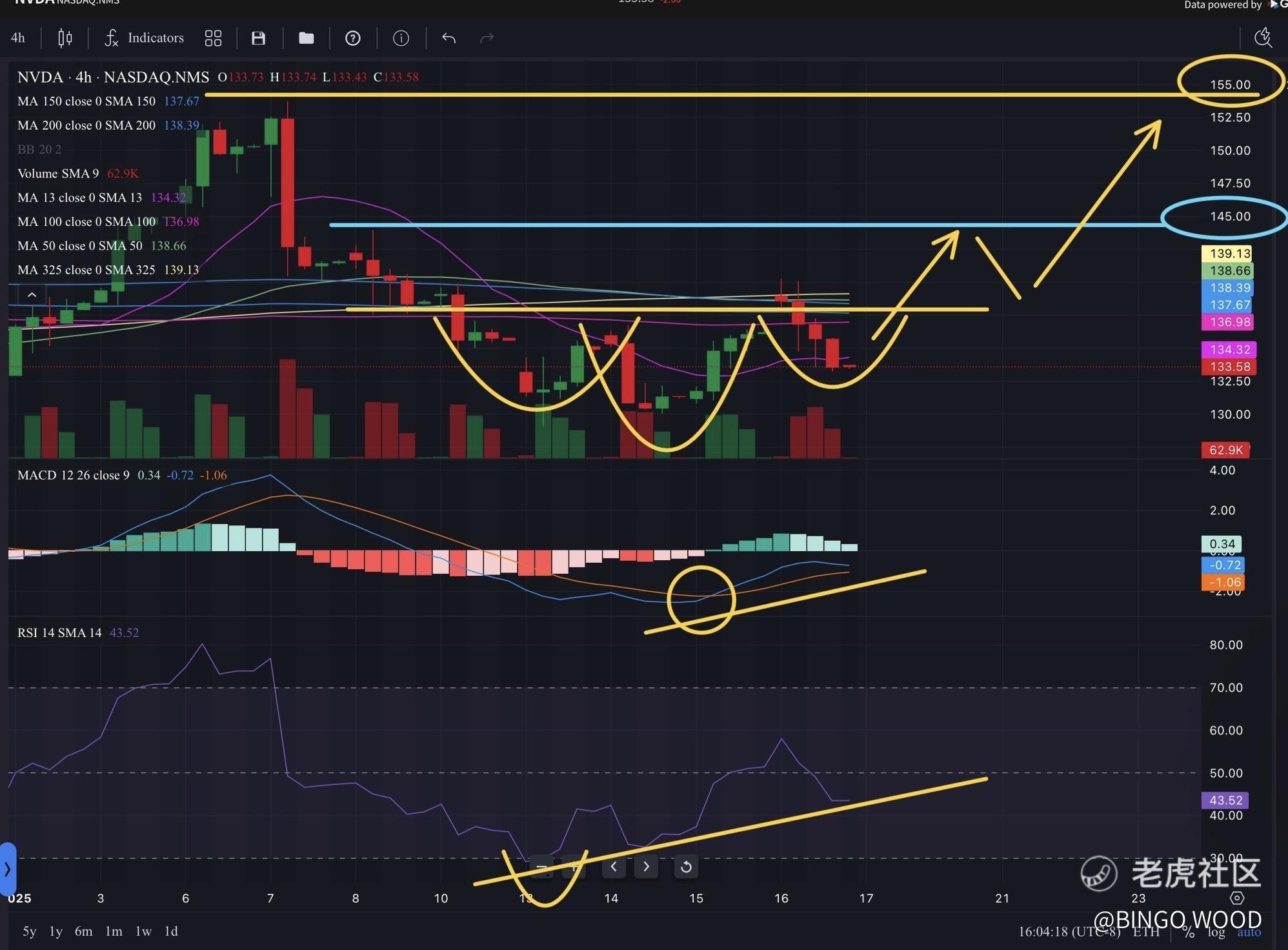Click the -0.72 MACD line label
The width and height of the screenshot is (1288, 950).
(1222, 565)
